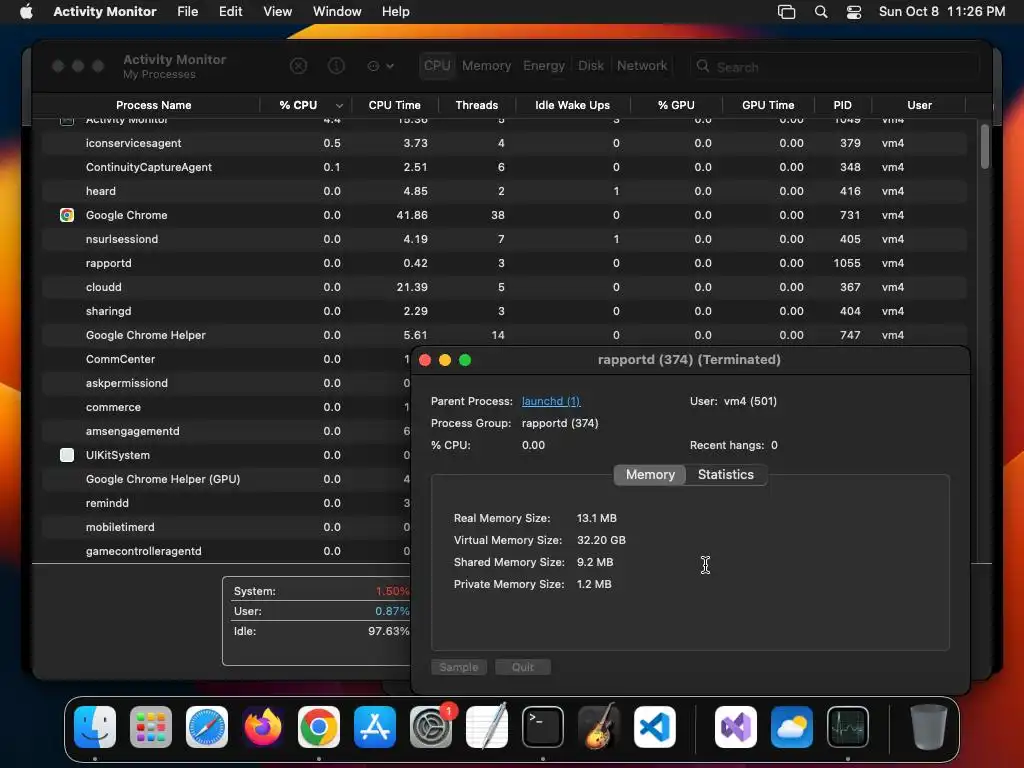
Task: Open Visual Studio from the Dock
Action: [736, 727]
